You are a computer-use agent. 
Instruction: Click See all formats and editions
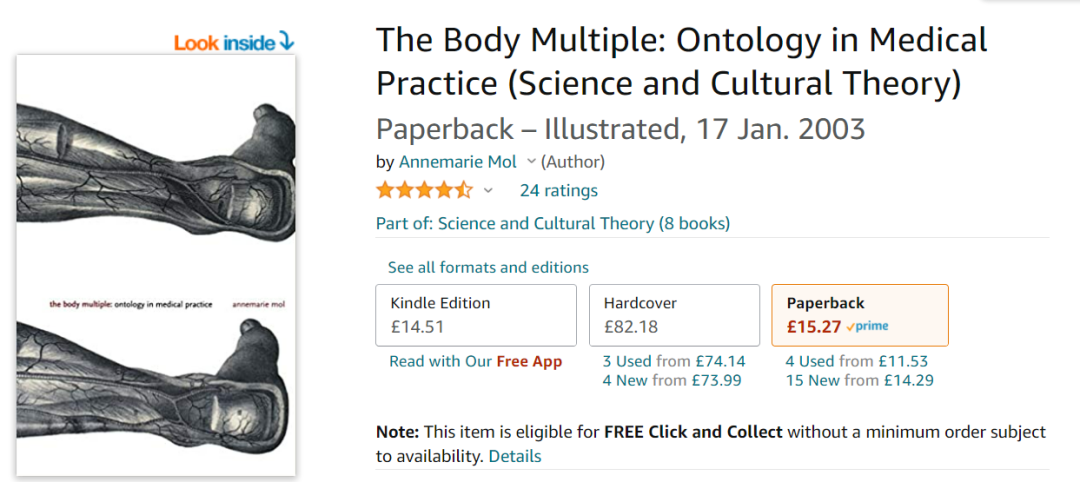click(488, 267)
